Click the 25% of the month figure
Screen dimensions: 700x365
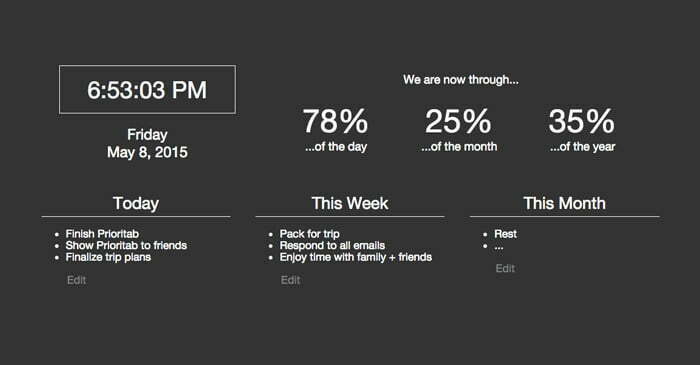pyautogui.click(x=458, y=121)
